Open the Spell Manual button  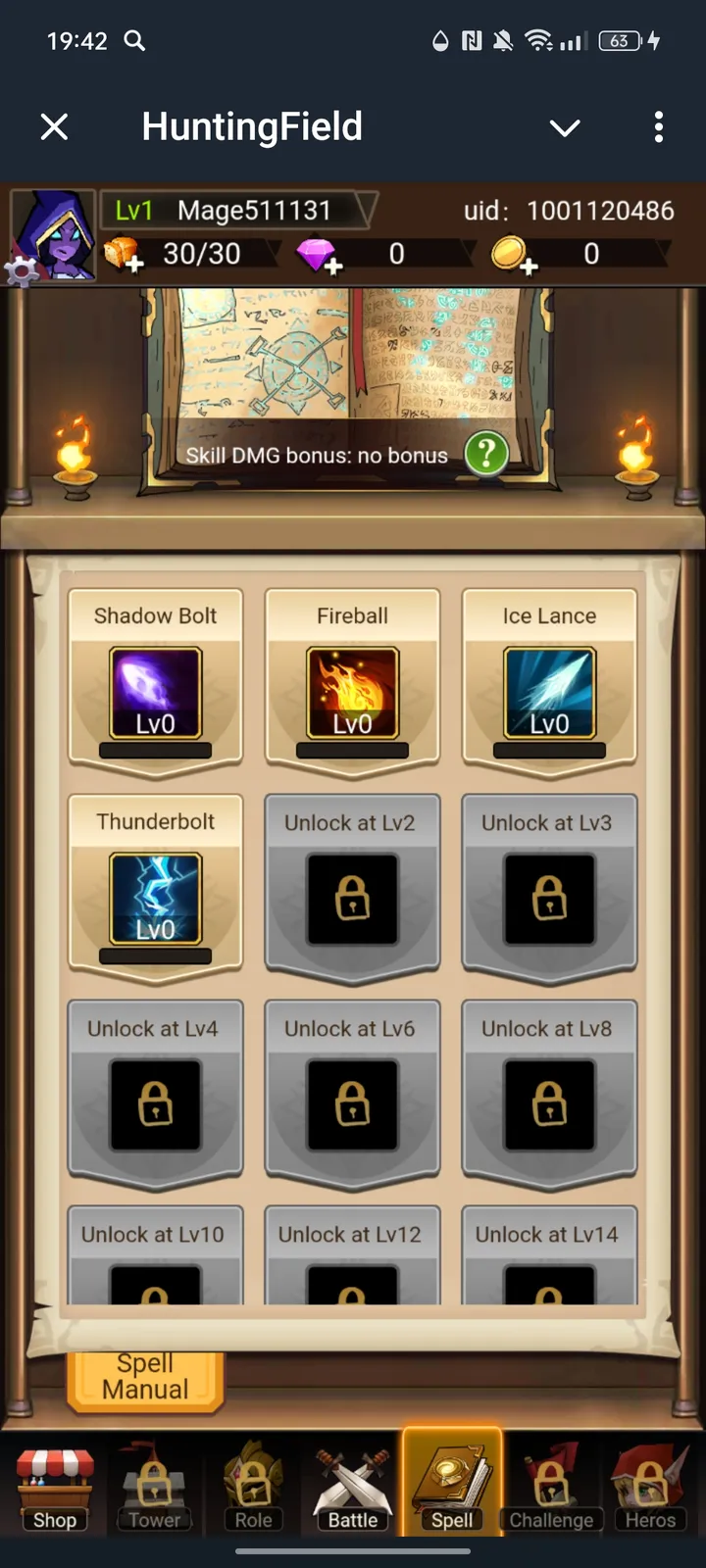tap(145, 1378)
